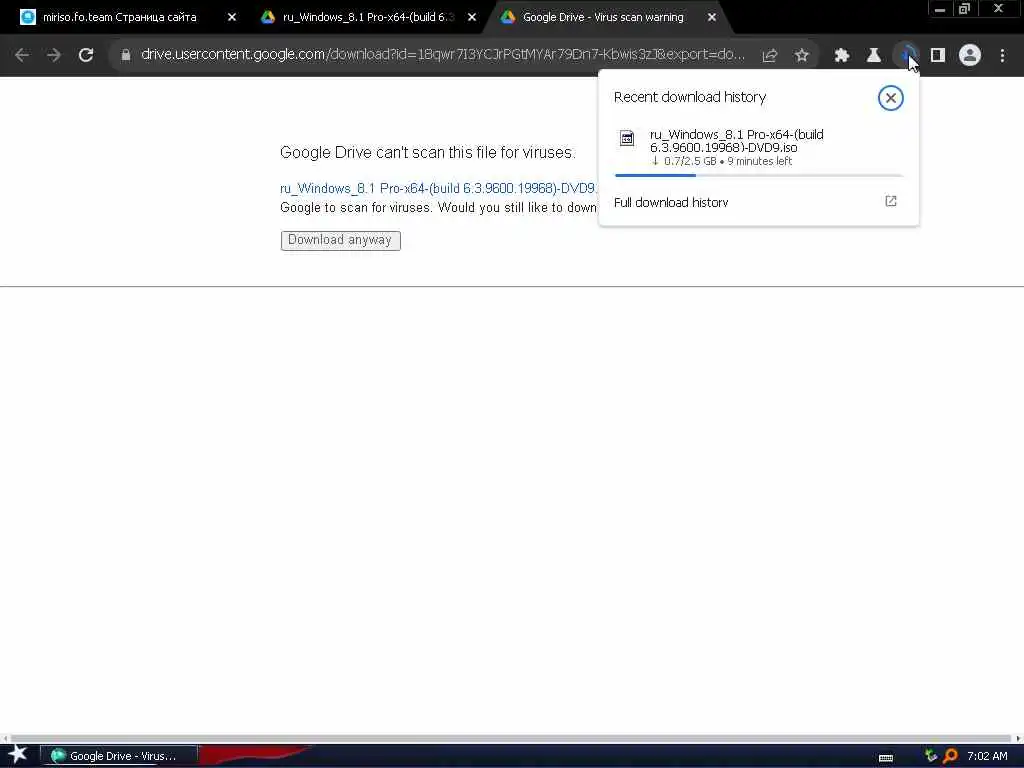1024x768 pixels.
Task: Switch to miriso.fo.team tab
Action: pos(120,18)
